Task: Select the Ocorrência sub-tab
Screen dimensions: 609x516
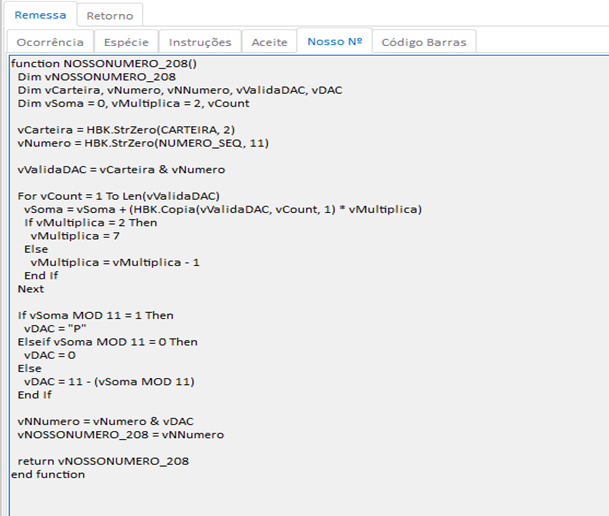Action: coord(50,42)
